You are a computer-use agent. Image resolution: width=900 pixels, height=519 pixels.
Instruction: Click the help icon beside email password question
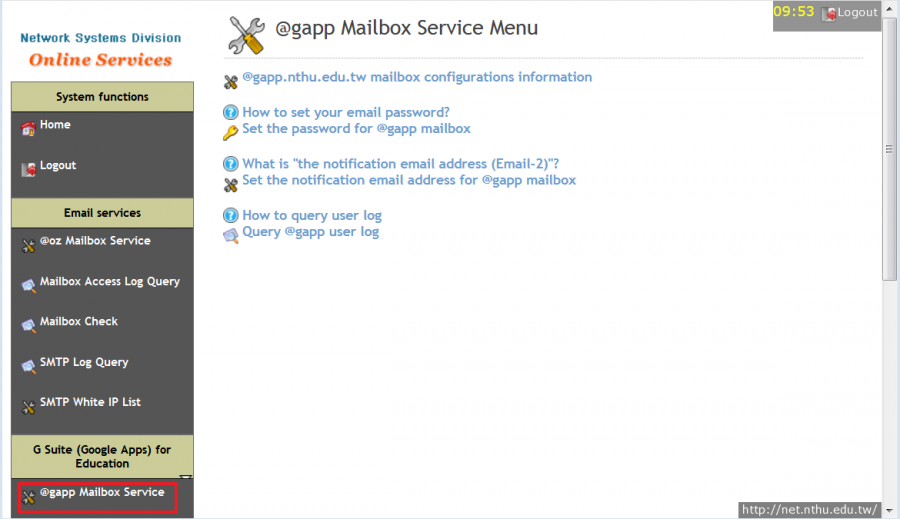click(231, 113)
